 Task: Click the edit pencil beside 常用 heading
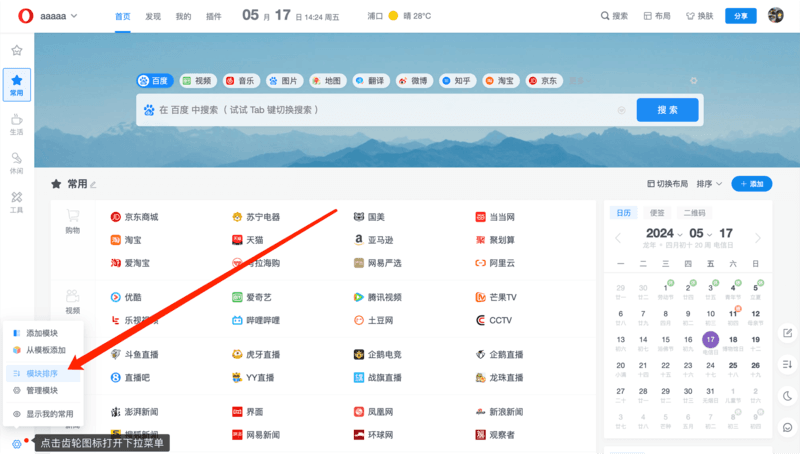point(93,185)
